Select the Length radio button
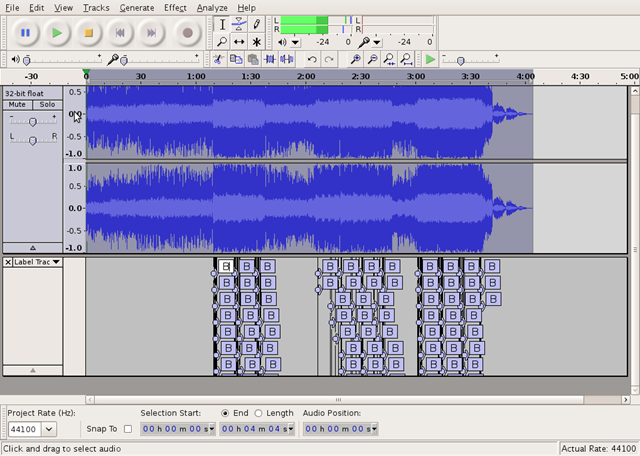 [x=258, y=413]
